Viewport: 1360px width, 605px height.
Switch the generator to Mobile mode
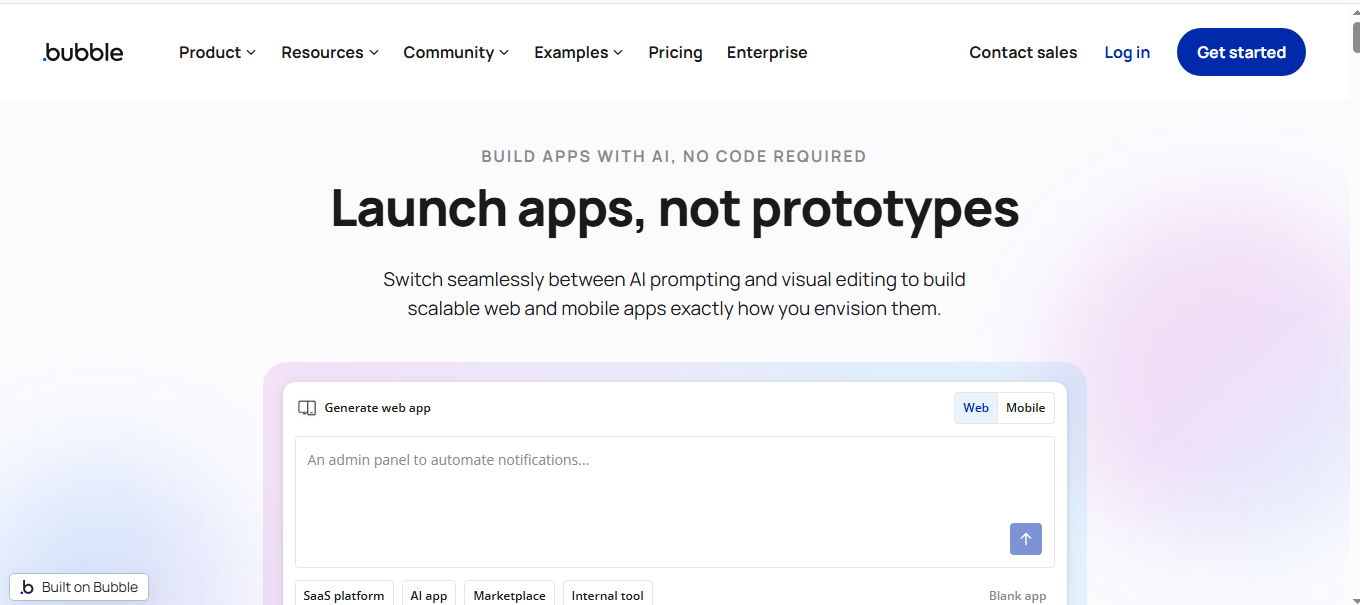point(1025,408)
